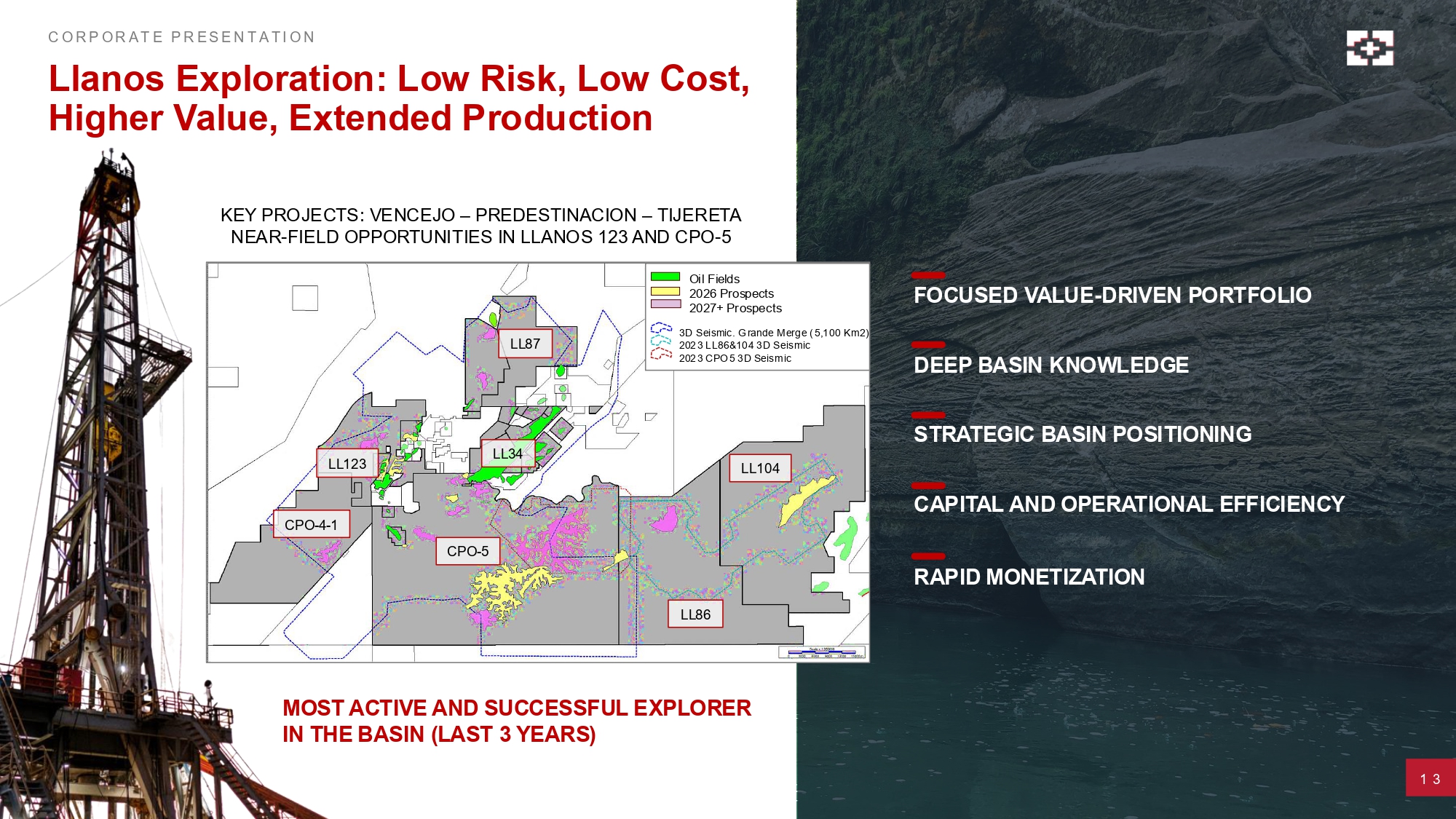Select the CPO-4-1 block label
Image resolution: width=1456 pixels, height=819 pixels.
coord(311,524)
